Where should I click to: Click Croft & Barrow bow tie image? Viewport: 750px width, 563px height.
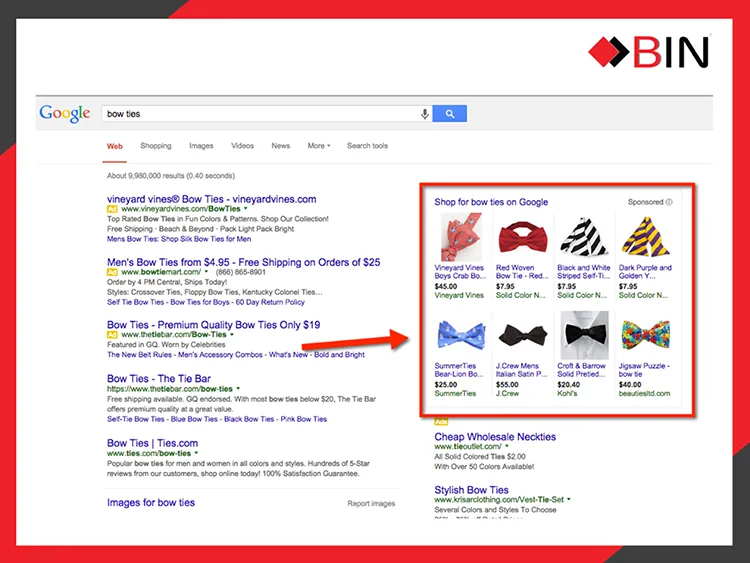tap(584, 335)
